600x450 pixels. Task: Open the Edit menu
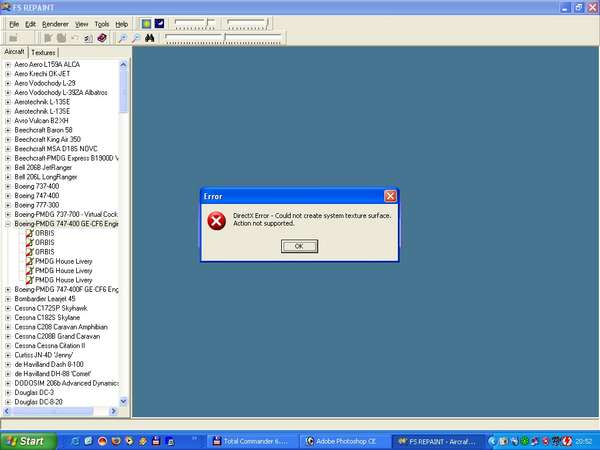point(30,24)
